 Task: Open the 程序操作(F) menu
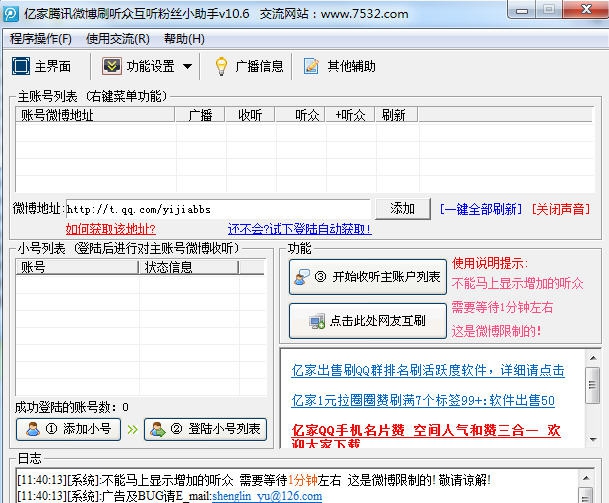(x=41, y=39)
